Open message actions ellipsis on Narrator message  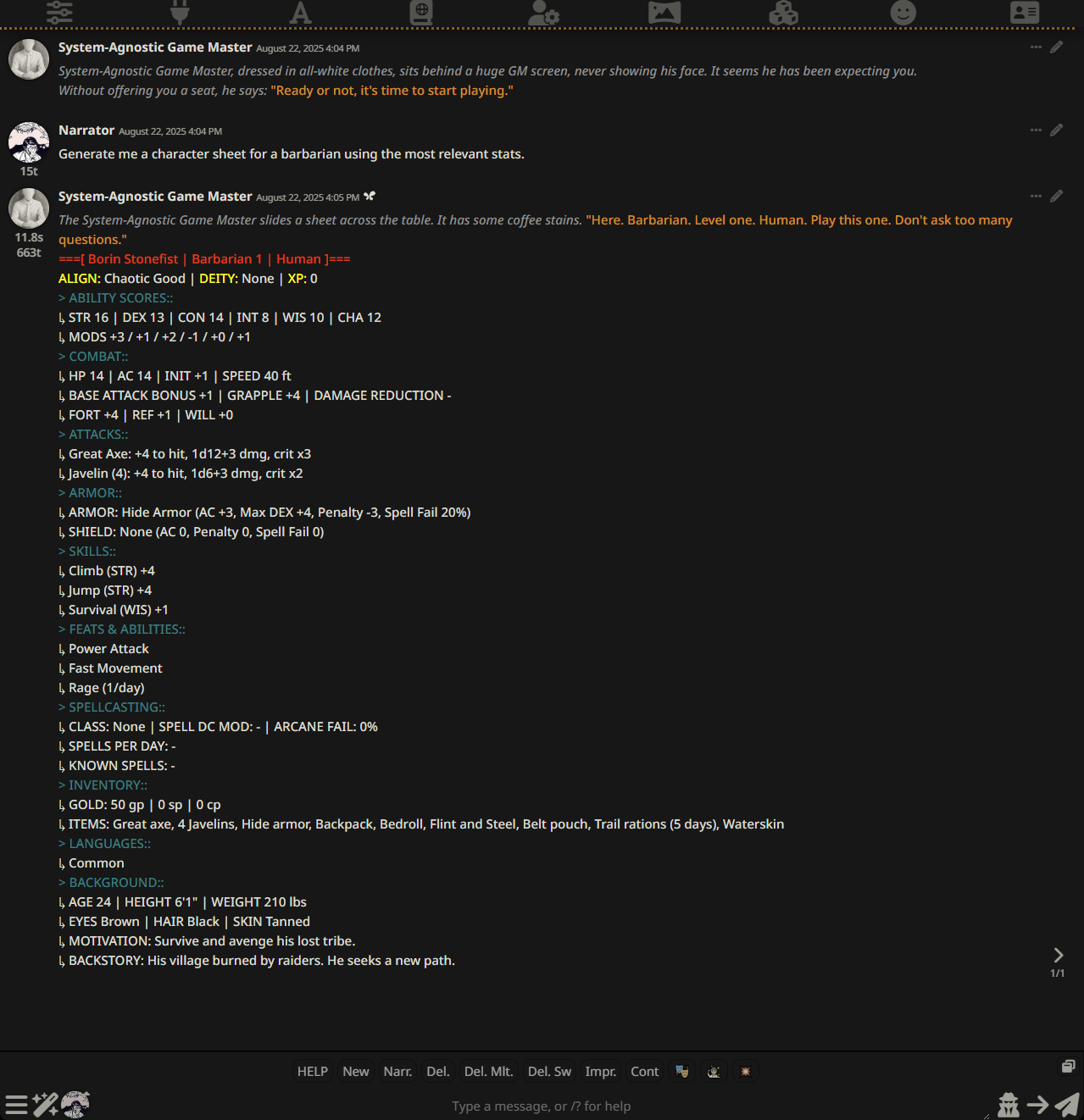click(x=1036, y=130)
